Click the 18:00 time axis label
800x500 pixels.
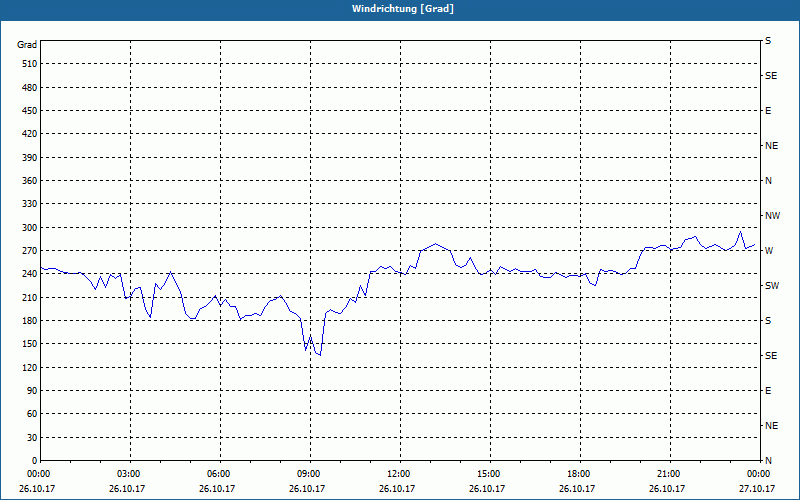(580, 474)
